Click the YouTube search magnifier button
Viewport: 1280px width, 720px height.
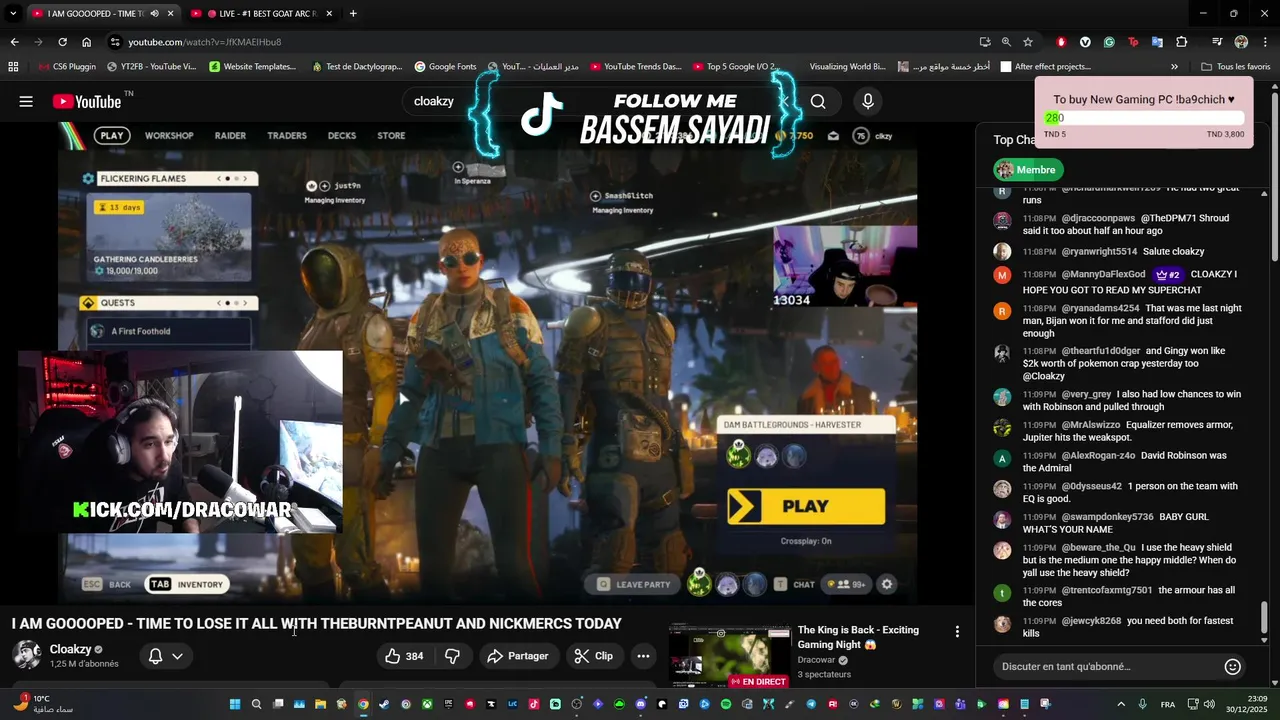pyautogui.click(x=818, y=101)
